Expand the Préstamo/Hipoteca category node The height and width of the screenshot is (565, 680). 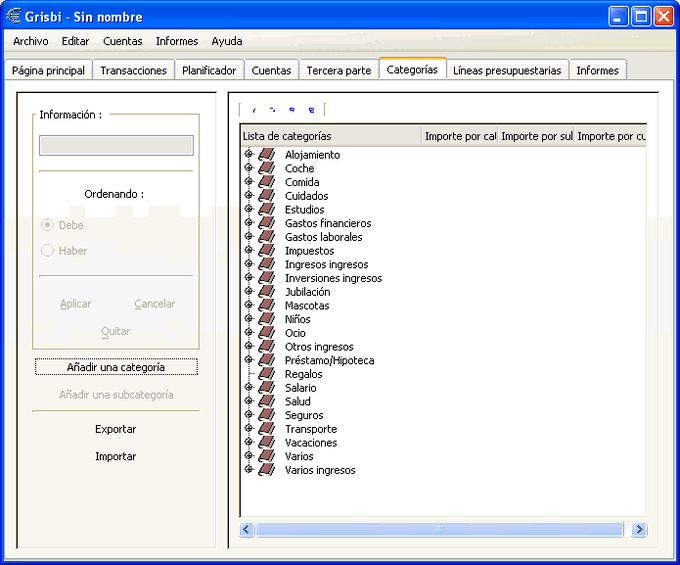249,360
